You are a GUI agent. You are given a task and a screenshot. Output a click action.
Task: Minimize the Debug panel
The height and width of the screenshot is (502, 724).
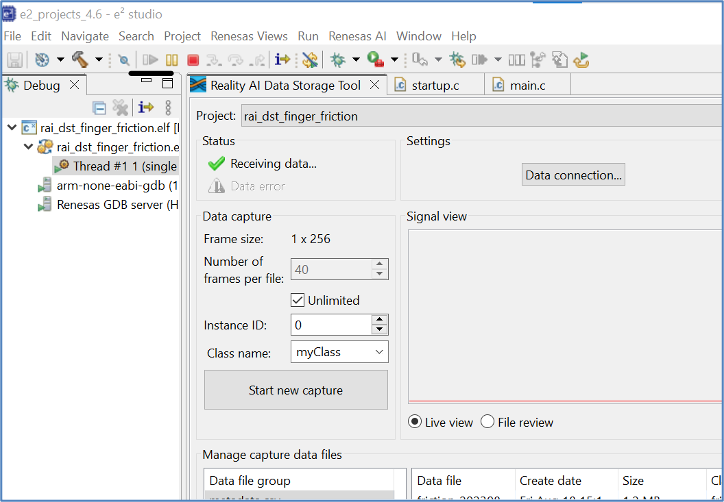tap(147, 83)
